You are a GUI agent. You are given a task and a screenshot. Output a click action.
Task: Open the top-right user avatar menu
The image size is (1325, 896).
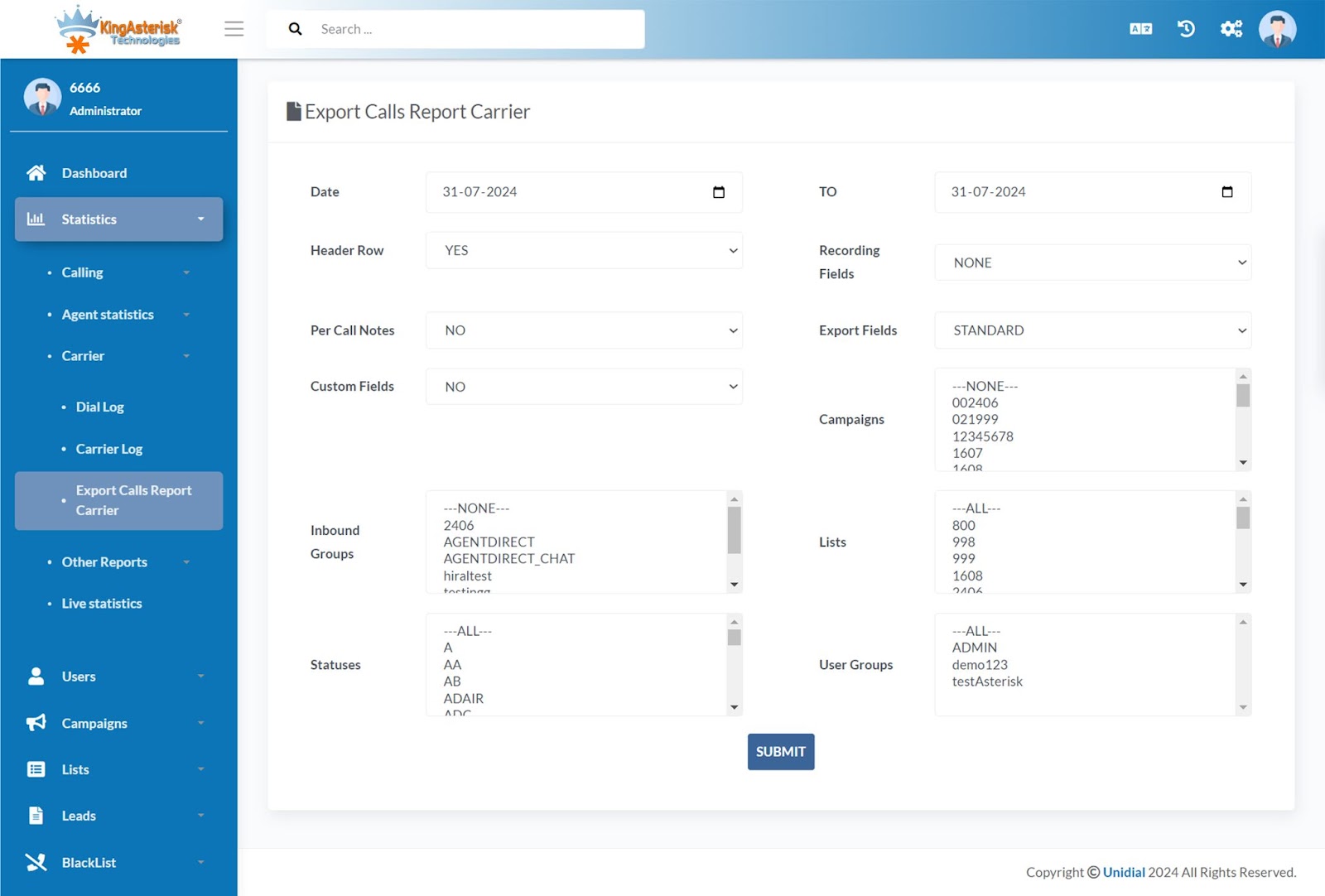[1277, 29]
